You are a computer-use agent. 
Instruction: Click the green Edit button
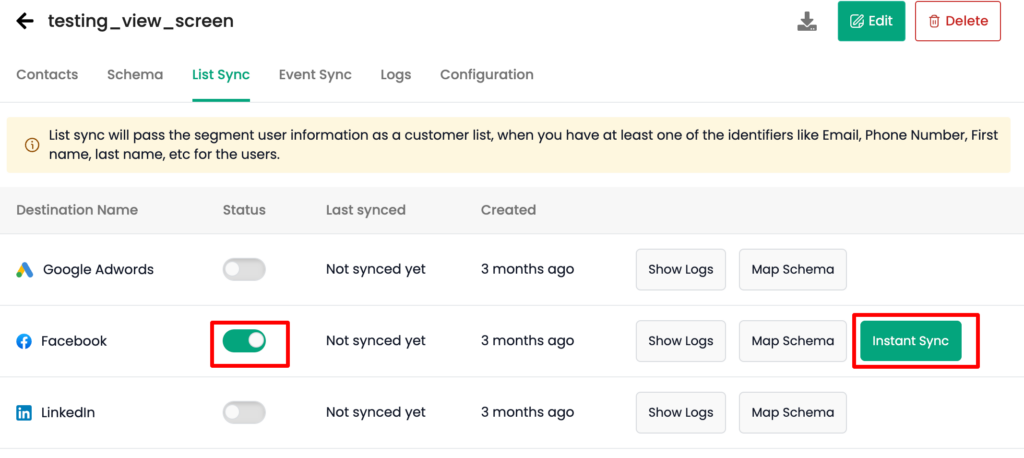point(871,21)
